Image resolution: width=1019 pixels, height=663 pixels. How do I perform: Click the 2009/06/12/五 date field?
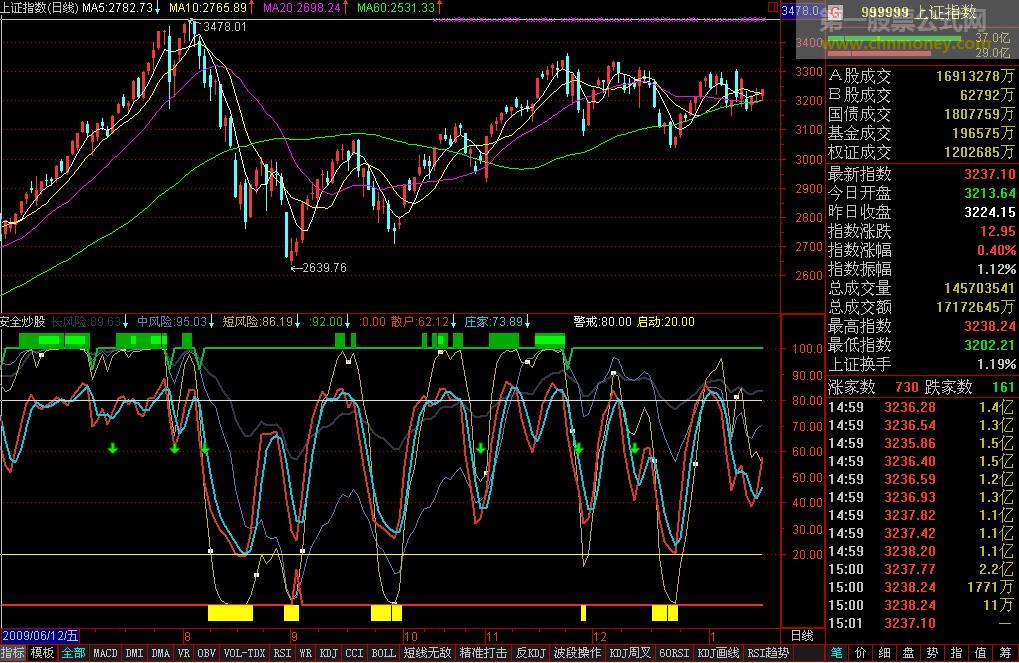(x=40, y=636)
